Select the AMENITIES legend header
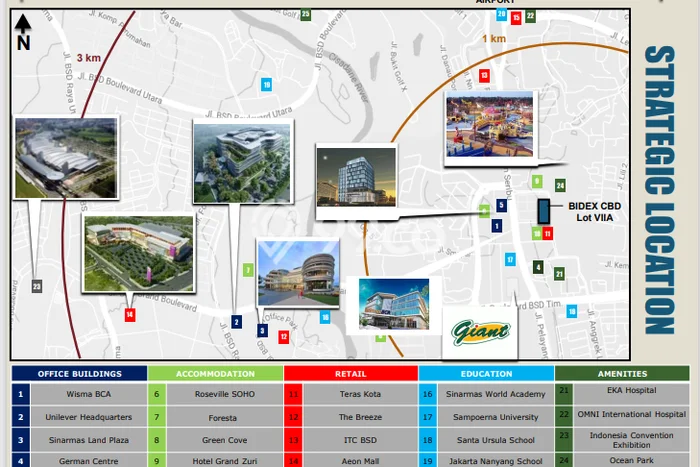Screen dimensions: 700x467 pos(622,374)
